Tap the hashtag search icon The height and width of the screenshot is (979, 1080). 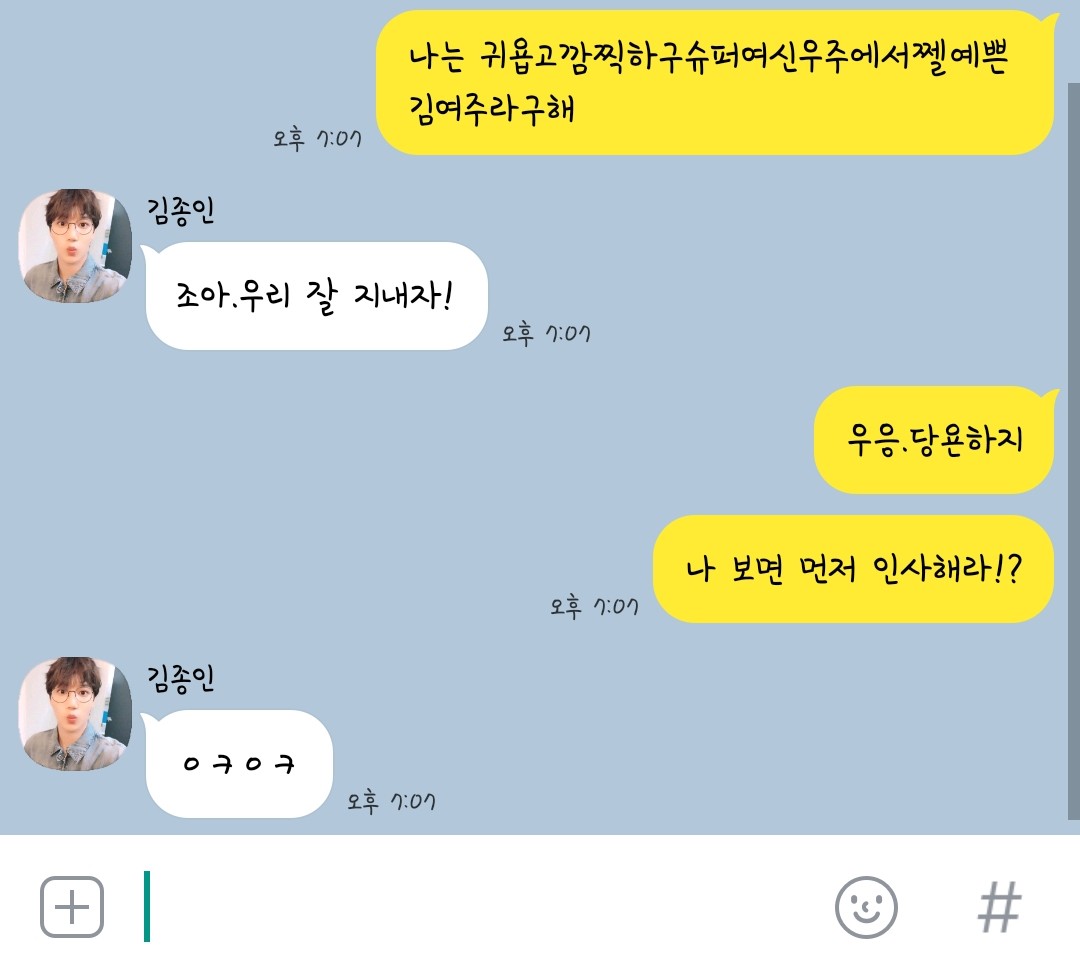999,907
